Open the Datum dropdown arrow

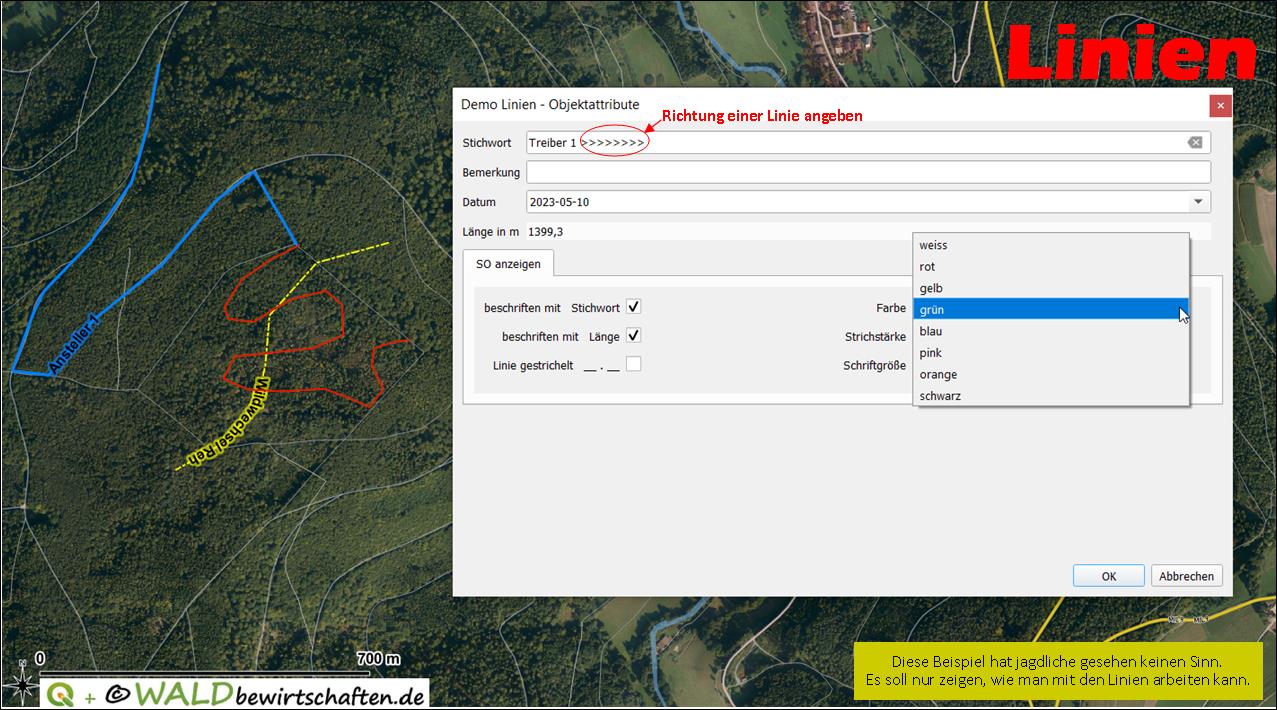point(1198,202)
